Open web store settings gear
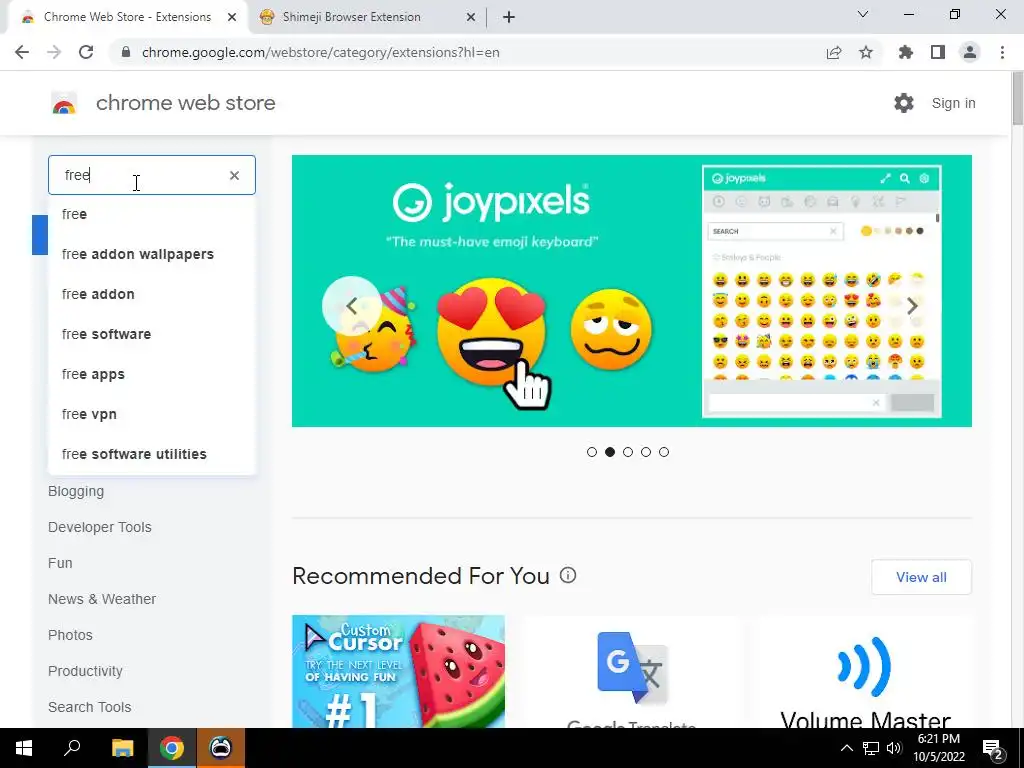 [904, 103]
